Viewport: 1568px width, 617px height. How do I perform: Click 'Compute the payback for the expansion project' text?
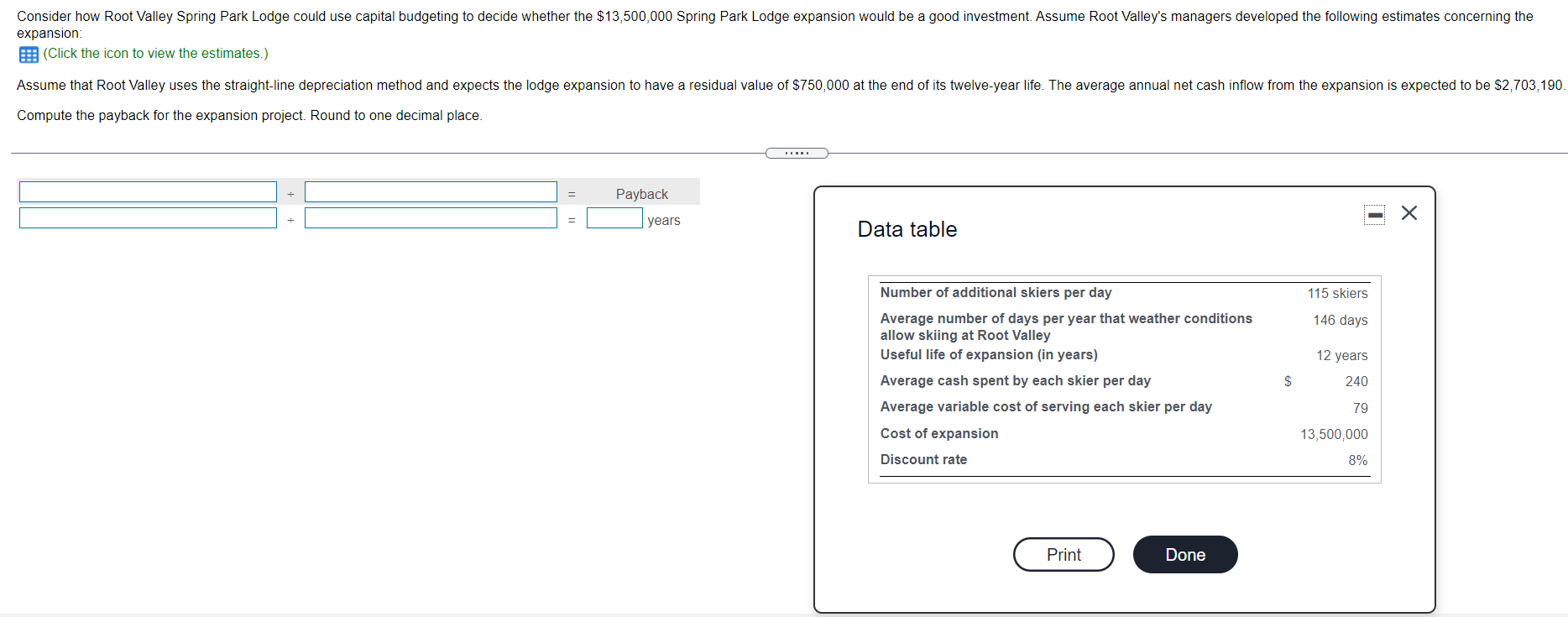point(160,116)
